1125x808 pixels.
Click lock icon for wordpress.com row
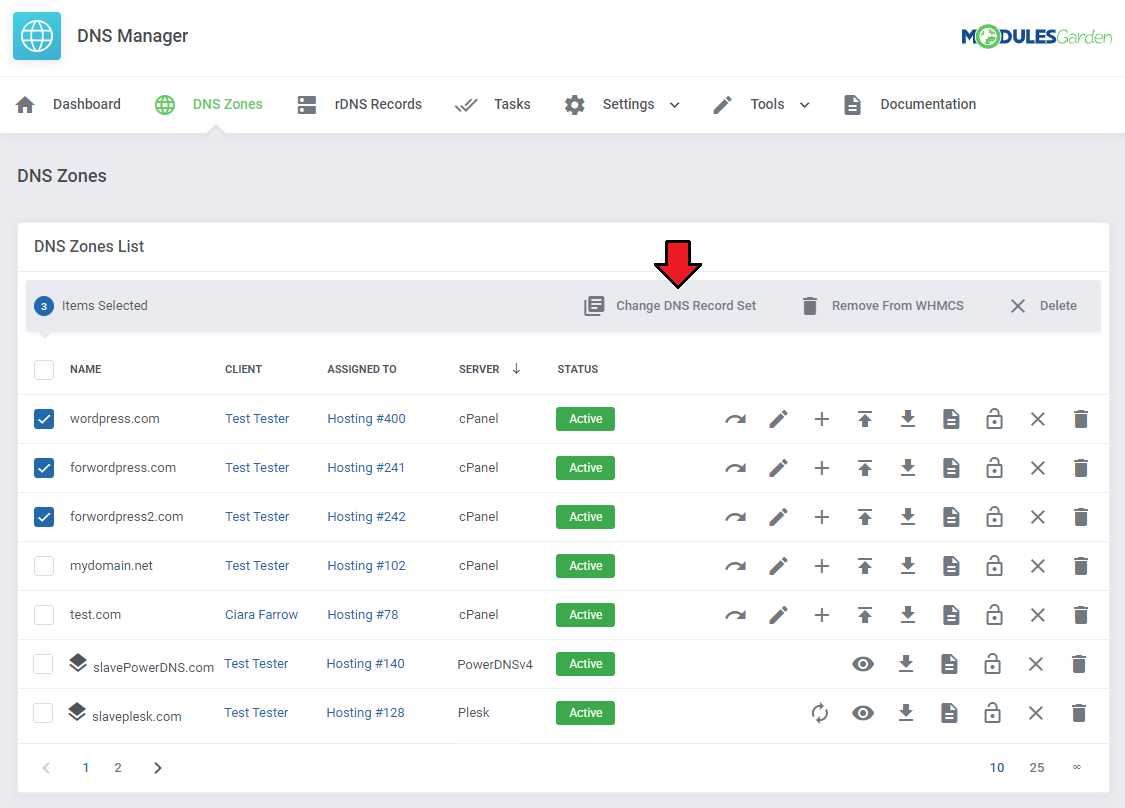tap(994, 419)
